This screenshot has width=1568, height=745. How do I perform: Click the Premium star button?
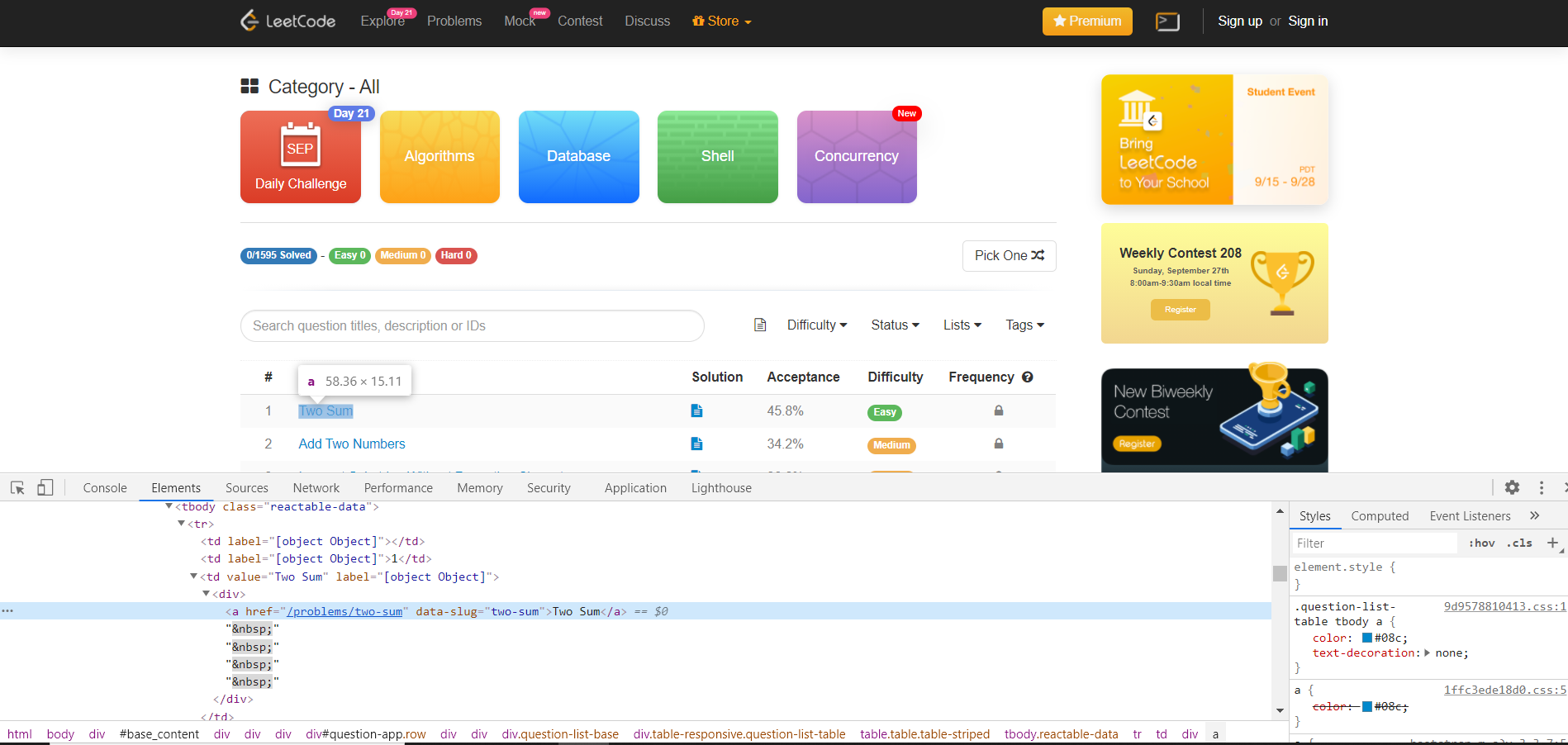click(x=1087, y=21)
